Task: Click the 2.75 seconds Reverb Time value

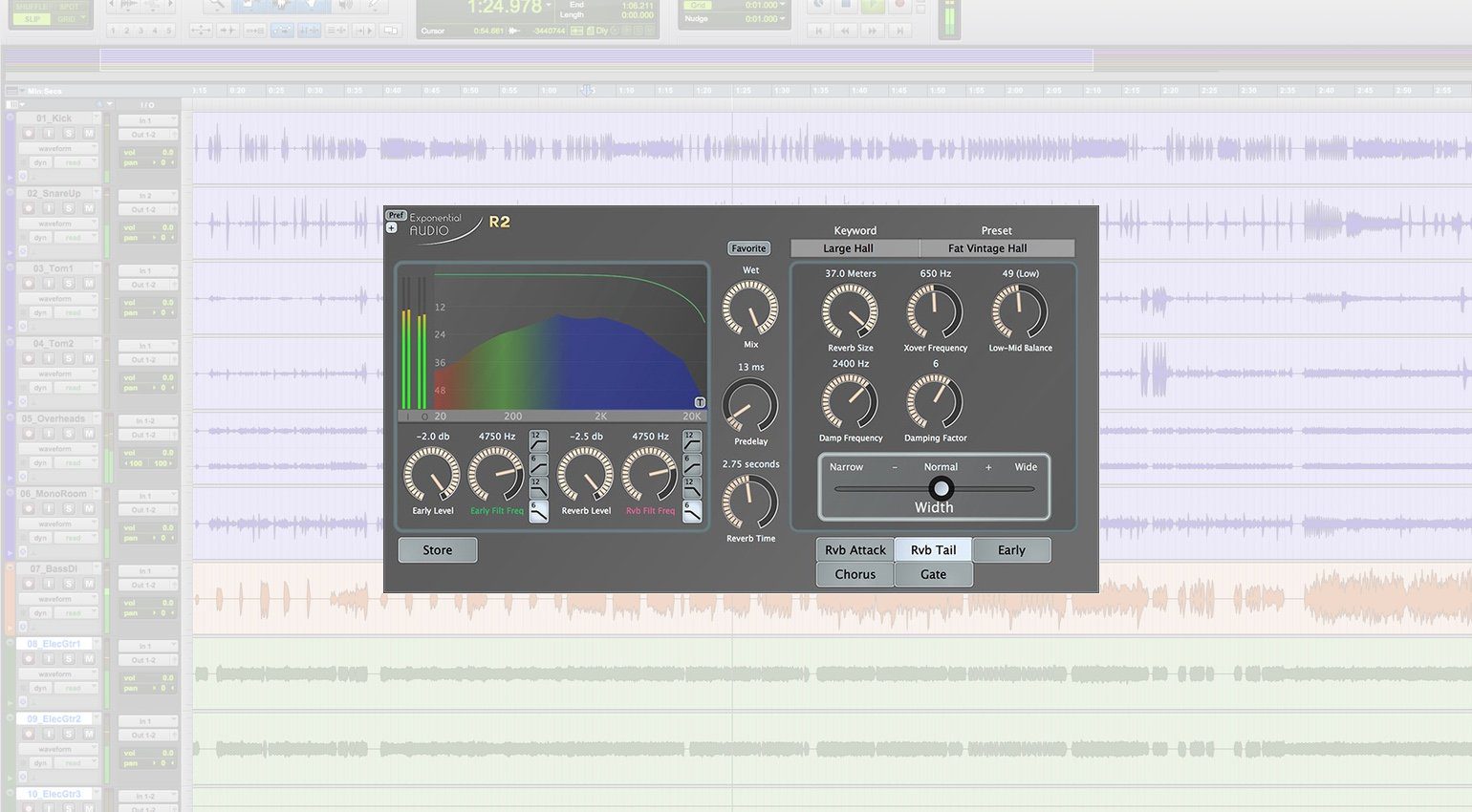Action: [750, 464]
